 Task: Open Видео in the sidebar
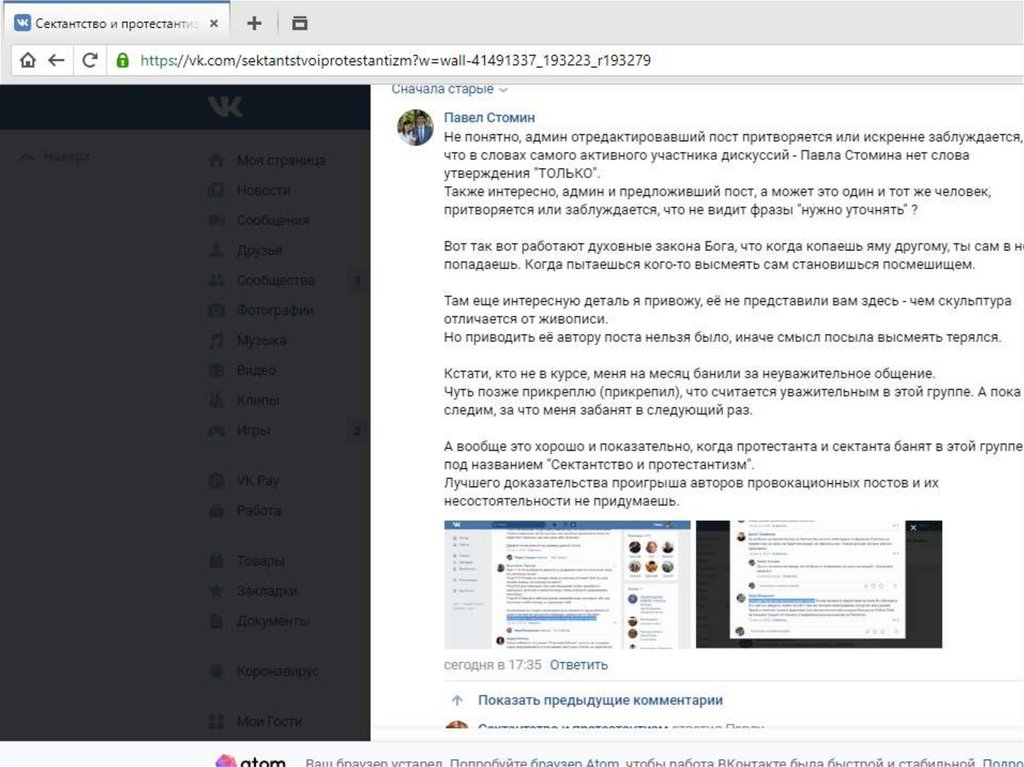coord(256,370)
